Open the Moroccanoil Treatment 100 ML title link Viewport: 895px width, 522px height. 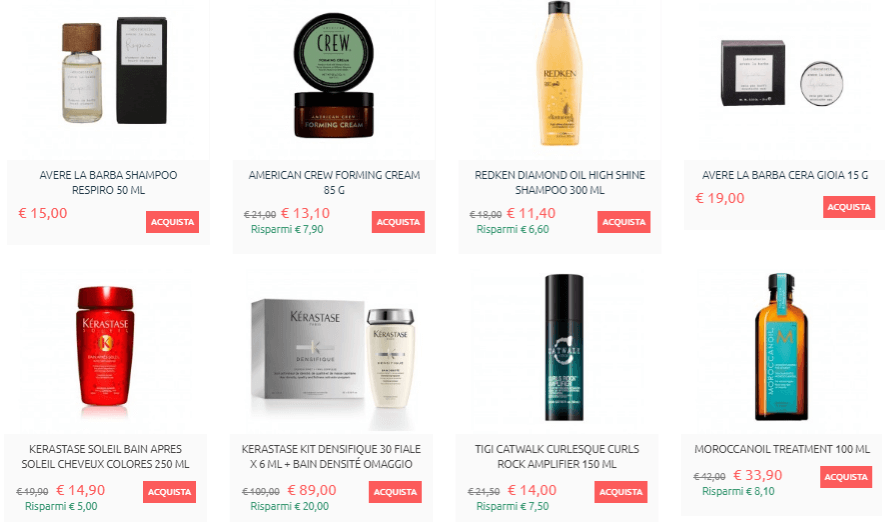[x=782, y=449]
